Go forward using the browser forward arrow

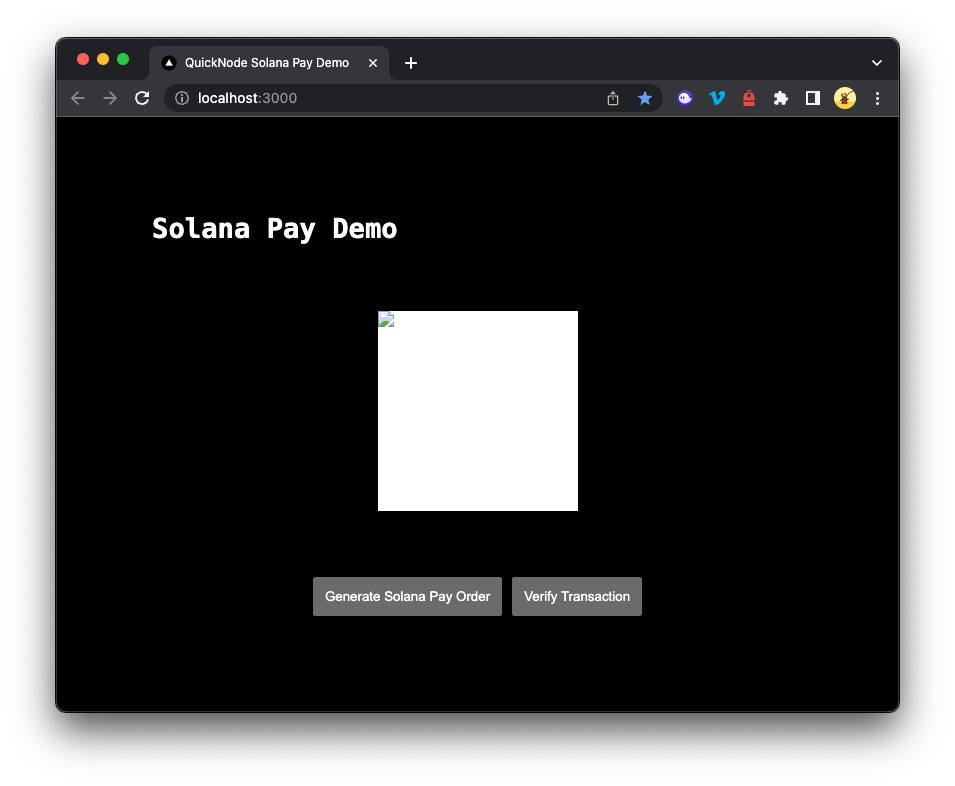[x=110, y=98]
